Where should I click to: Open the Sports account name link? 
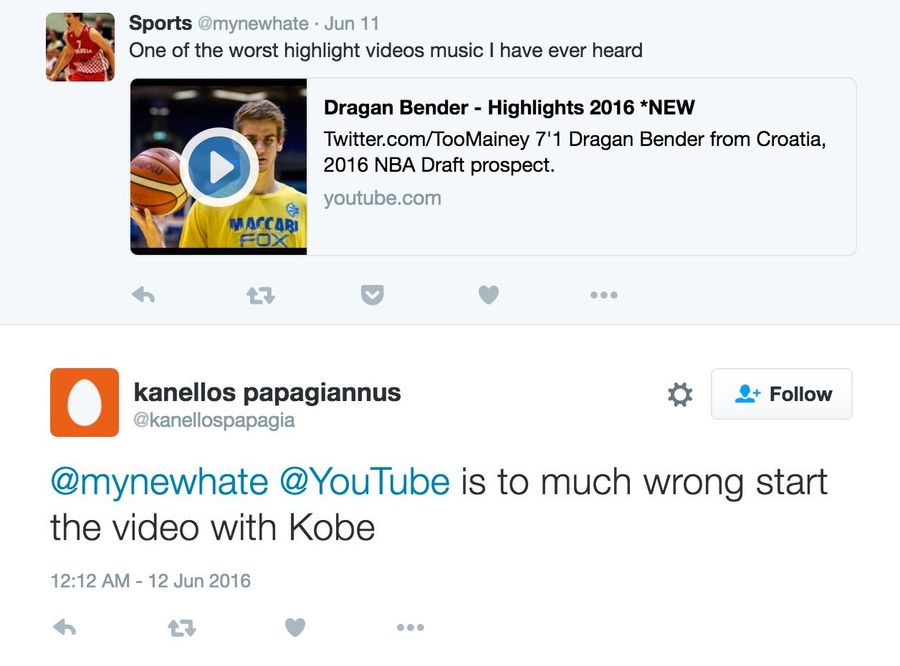tap(160, 24)
